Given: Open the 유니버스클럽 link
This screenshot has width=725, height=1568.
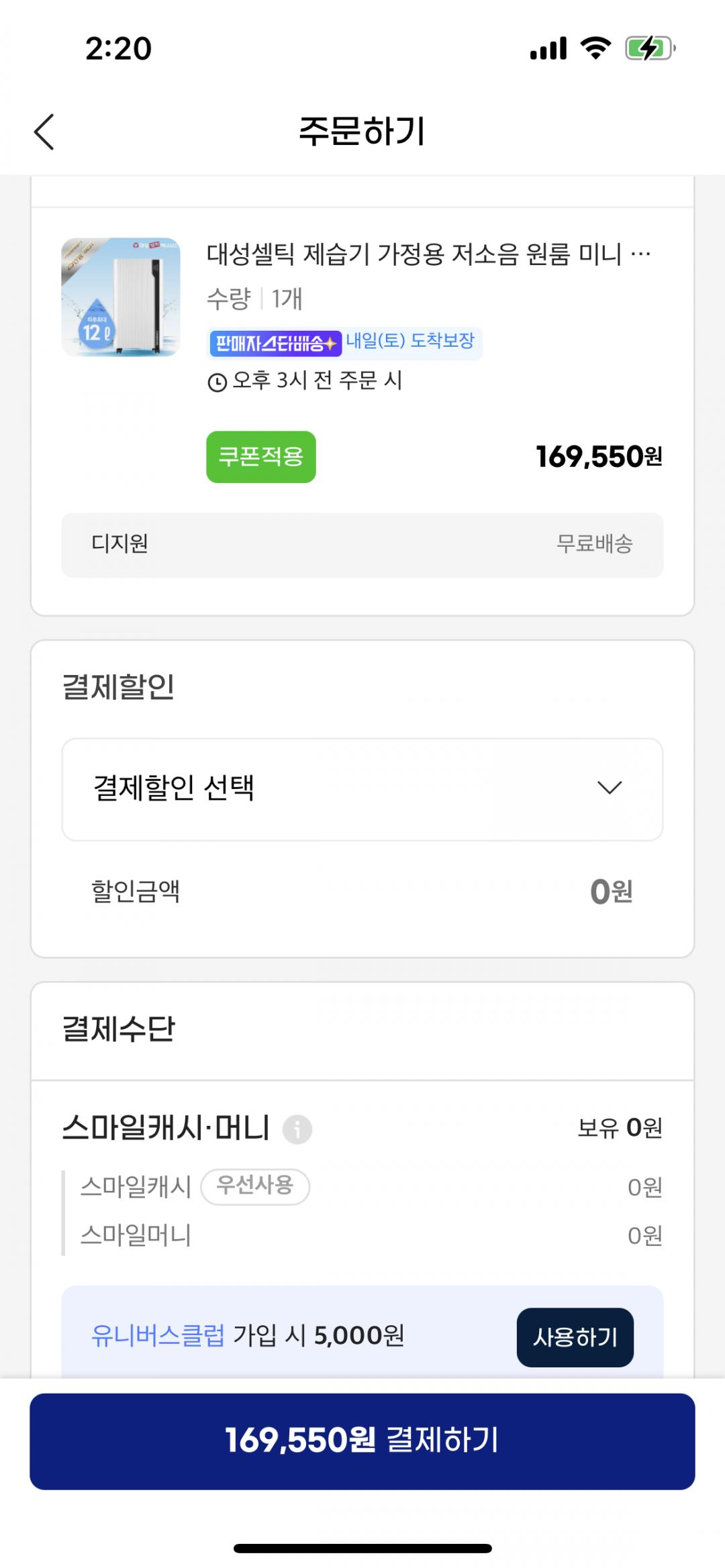Looking at the screenshot, I should (x=158, y=1336).
